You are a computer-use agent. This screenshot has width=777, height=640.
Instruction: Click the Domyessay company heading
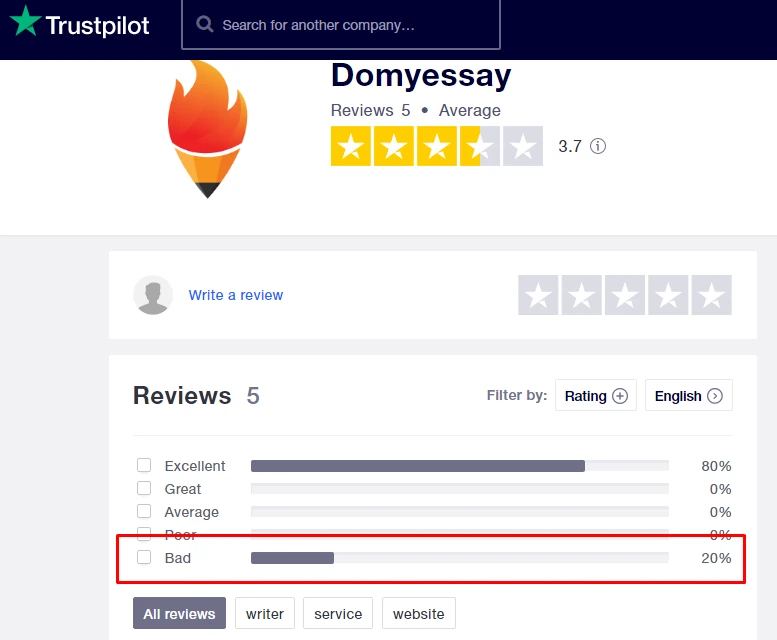(421, 75)
